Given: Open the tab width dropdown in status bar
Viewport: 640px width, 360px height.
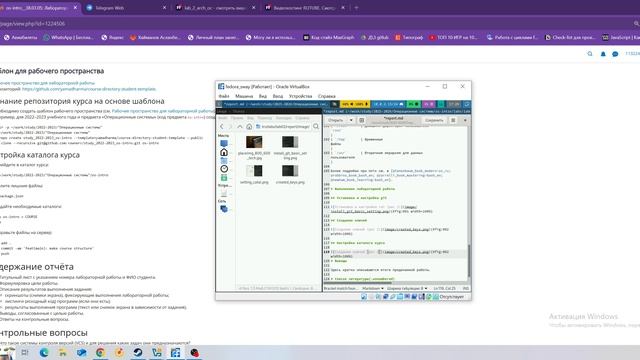Looking at the screenshot, I should pyautogui.click(x=407, y=288).
